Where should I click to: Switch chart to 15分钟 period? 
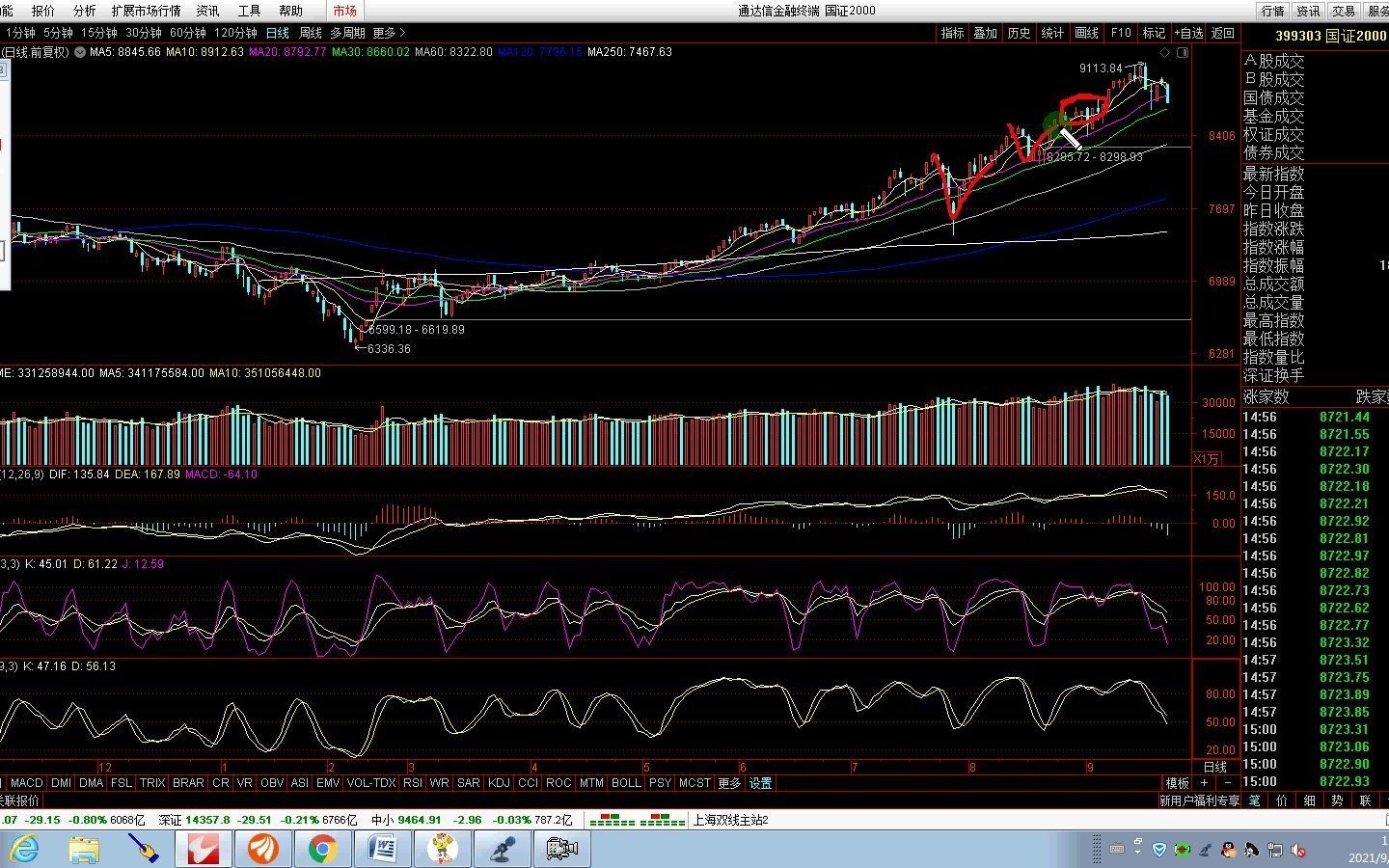(99, 33)
